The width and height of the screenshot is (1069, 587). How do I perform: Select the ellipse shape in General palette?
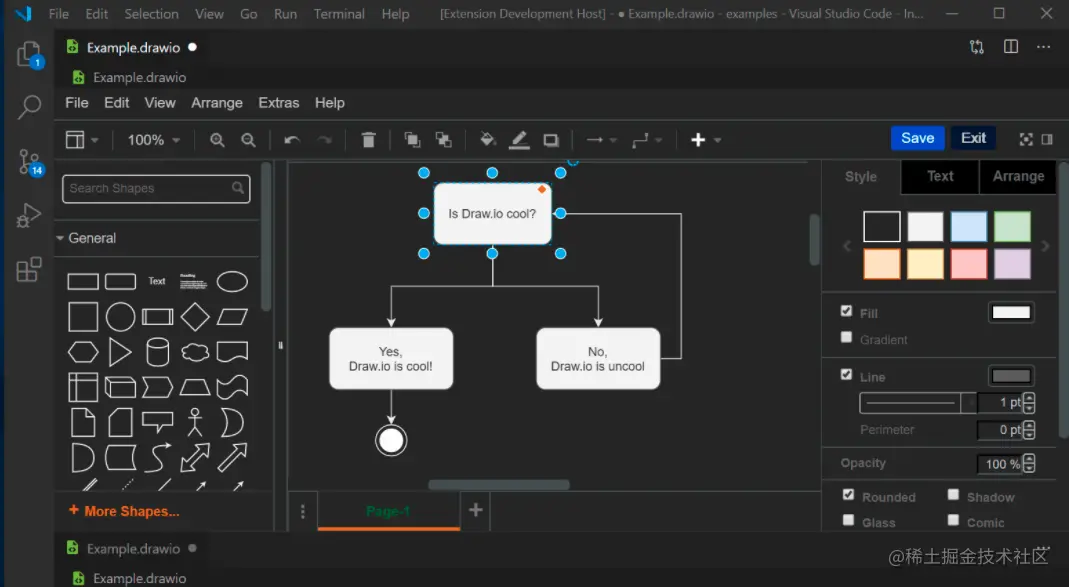pyautogui.click(x=232, y=282)
